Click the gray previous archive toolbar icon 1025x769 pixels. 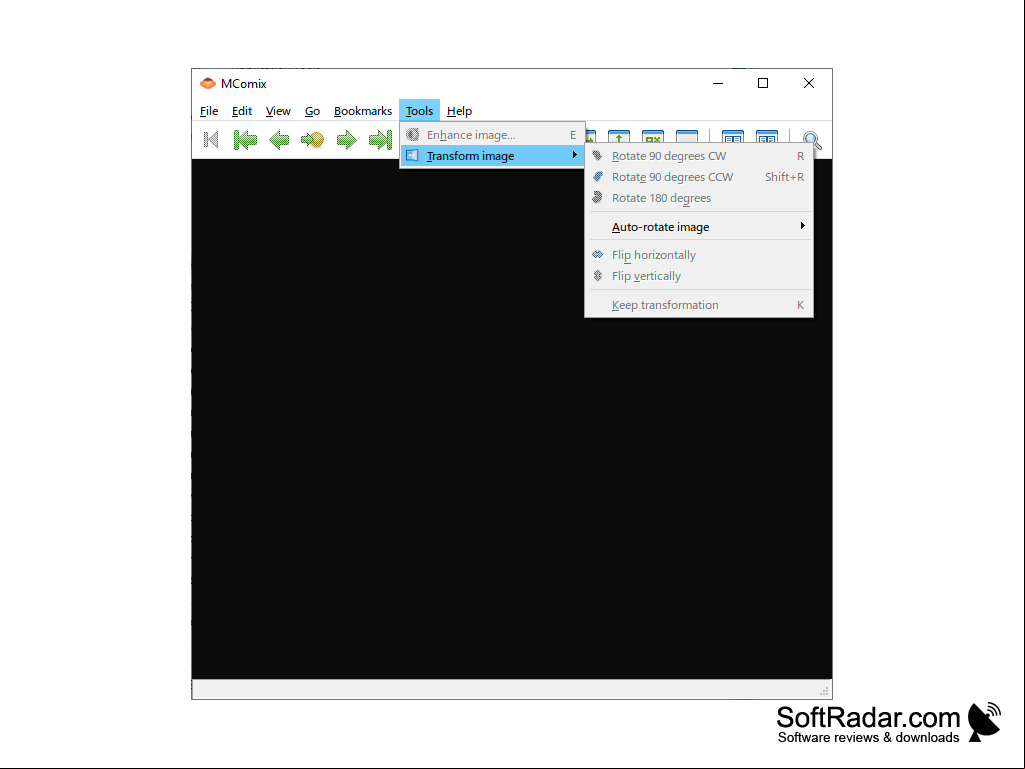click(211, 139)
